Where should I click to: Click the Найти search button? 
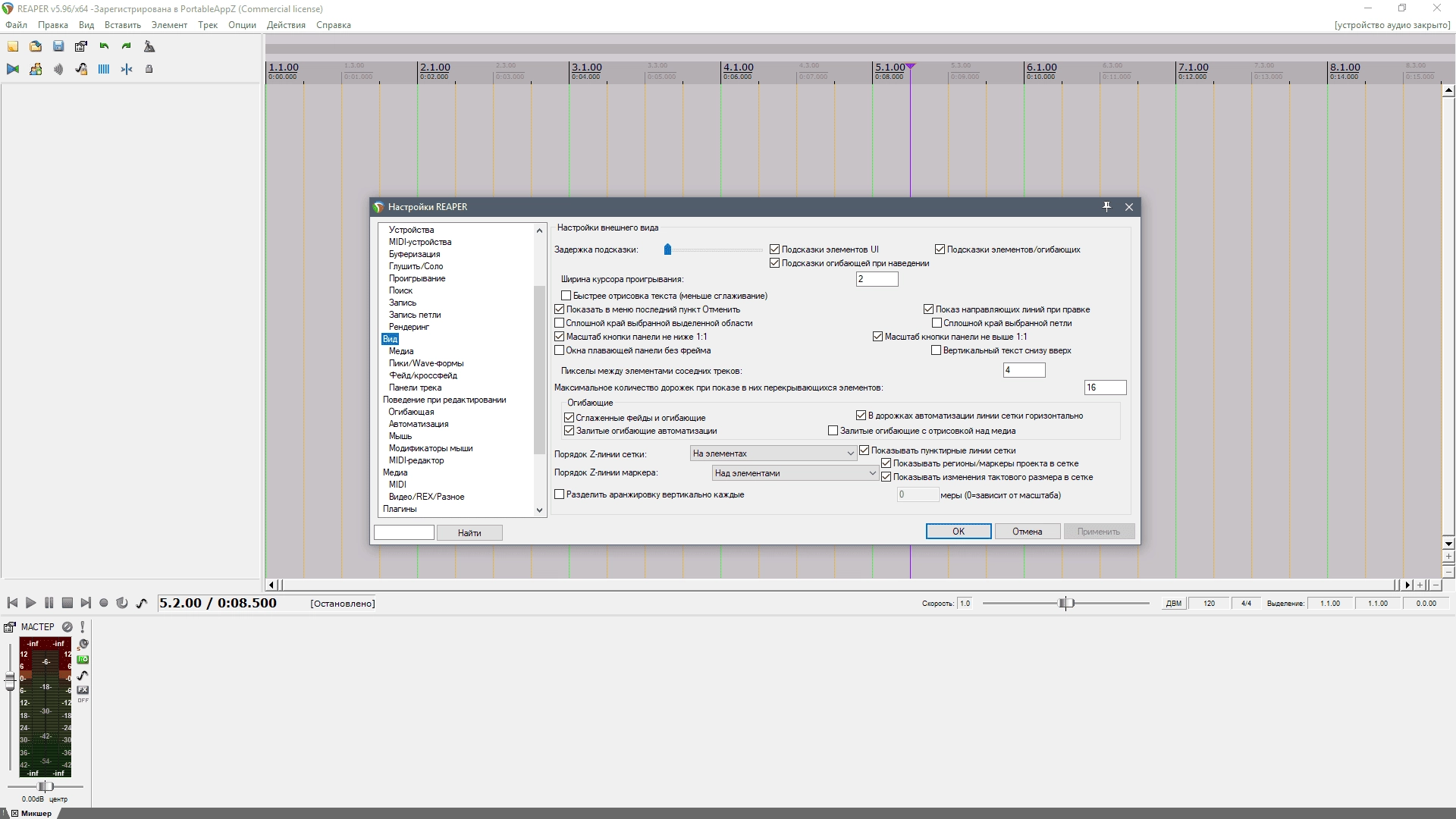pyautogui.click(x=469, y=533)
